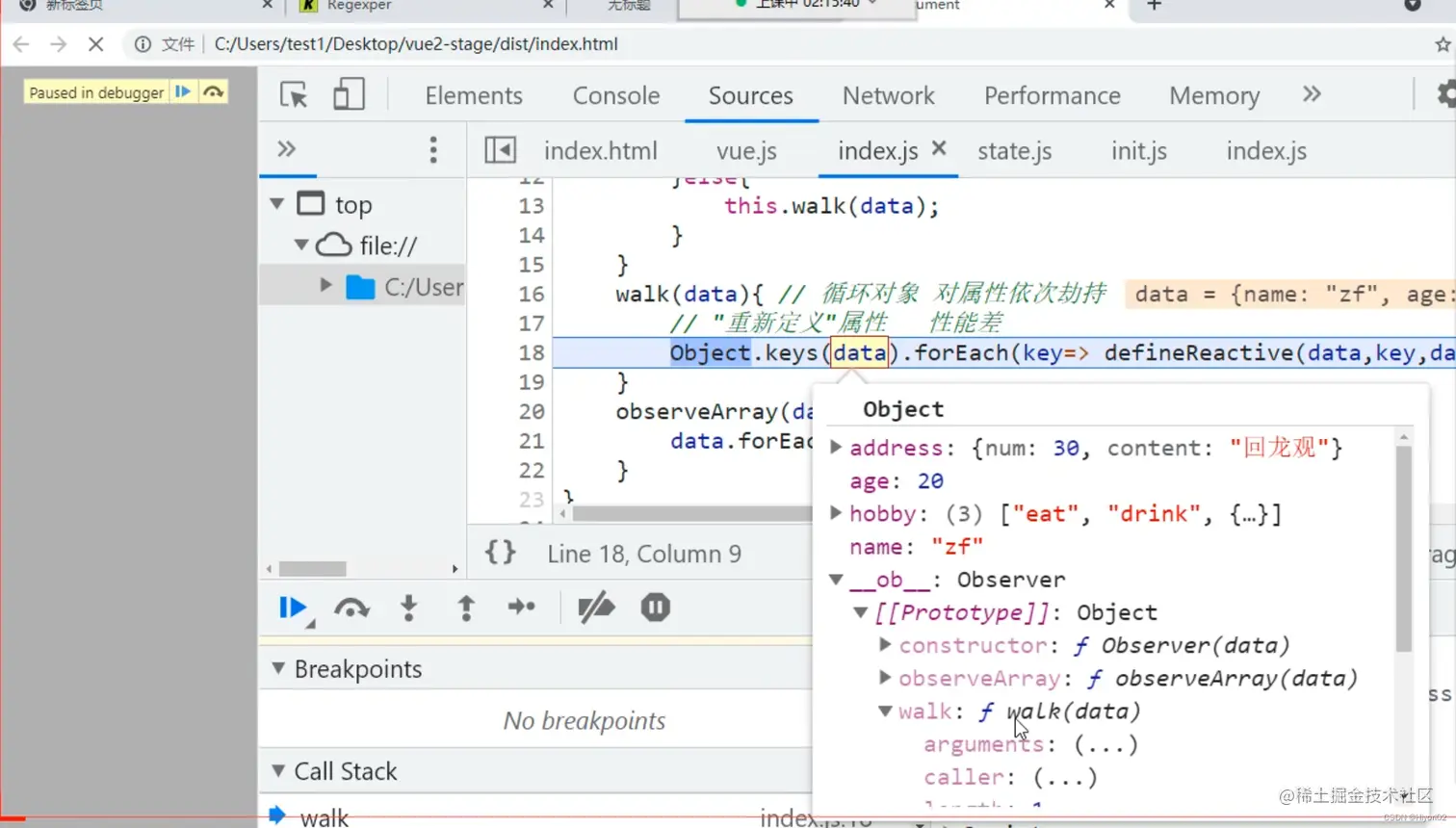Collapse the walk function entry

click(885, 711)
